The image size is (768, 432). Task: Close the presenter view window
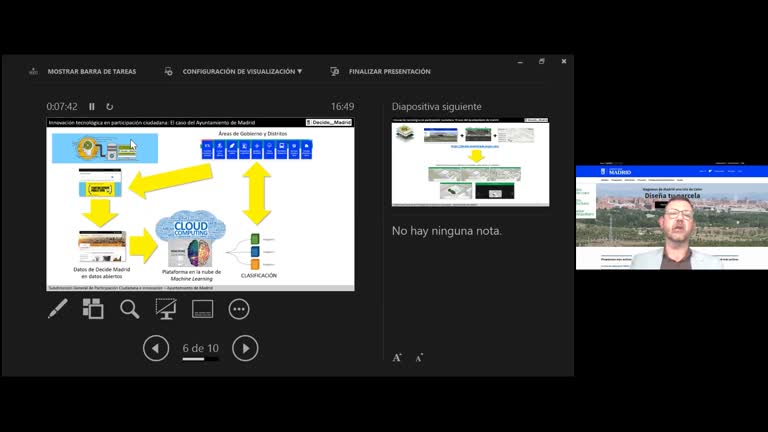(564, 61)
